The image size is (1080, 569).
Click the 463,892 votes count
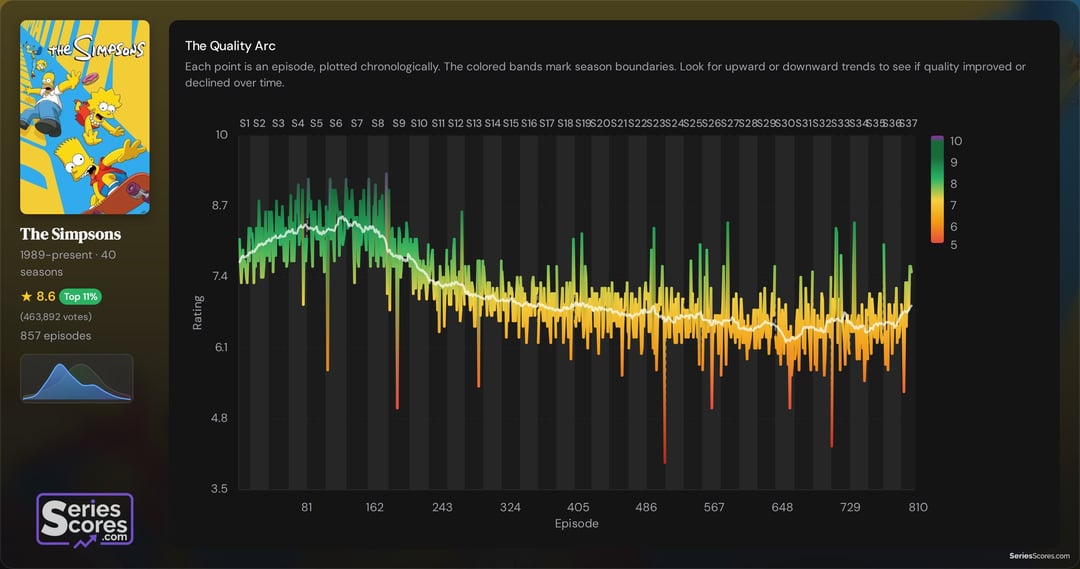pyautogui.click(x=55, y=317)
